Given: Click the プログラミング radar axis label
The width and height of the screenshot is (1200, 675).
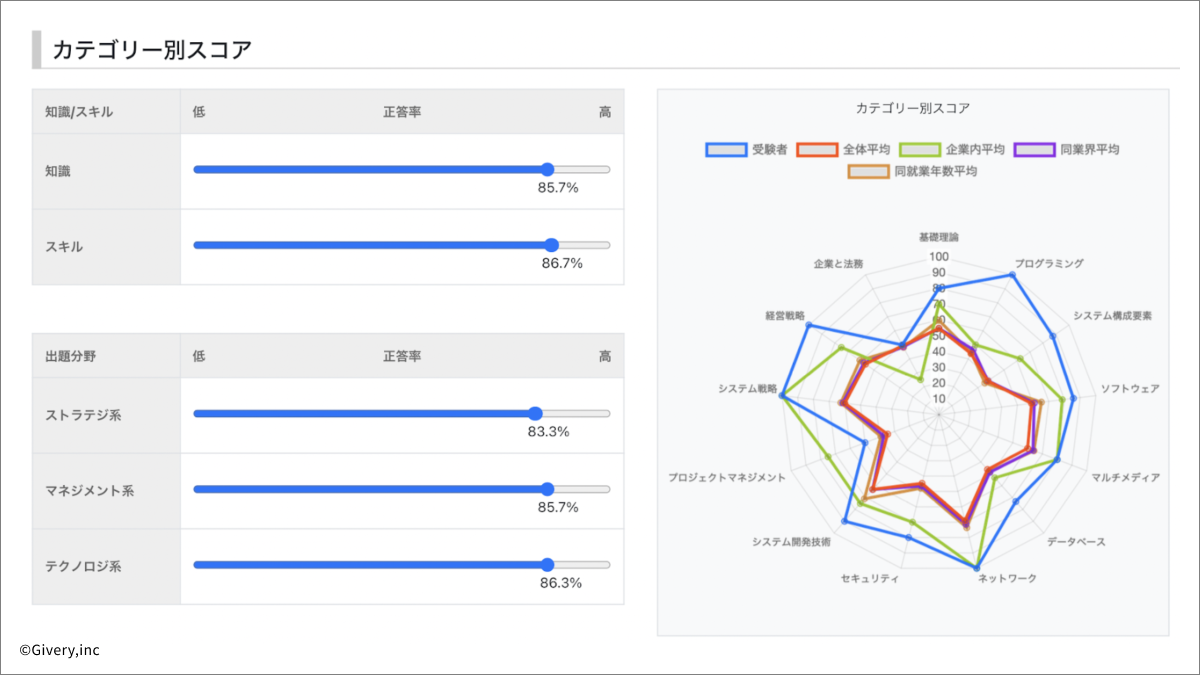Looking at the screenshot, I should 1048,264.
